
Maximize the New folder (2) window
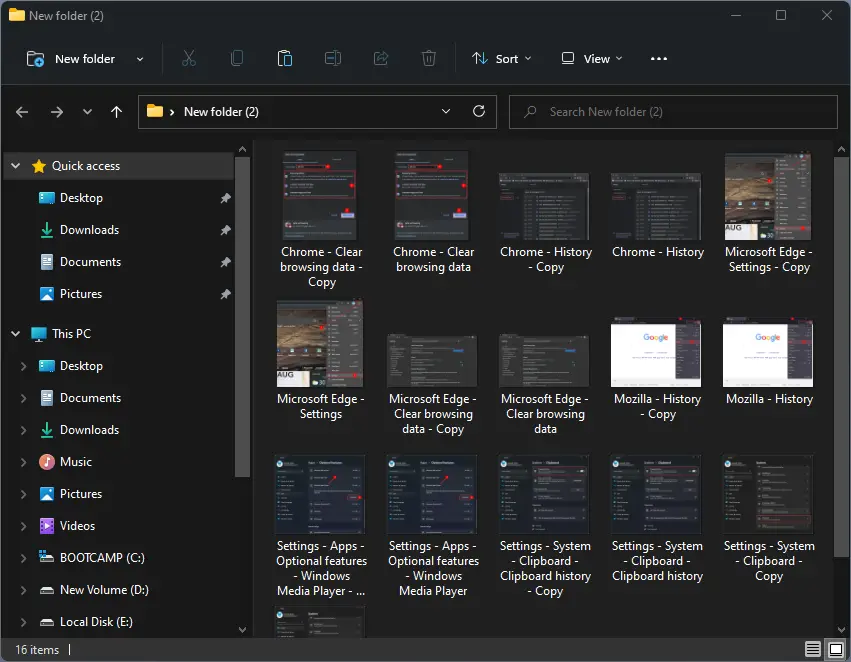780,15
